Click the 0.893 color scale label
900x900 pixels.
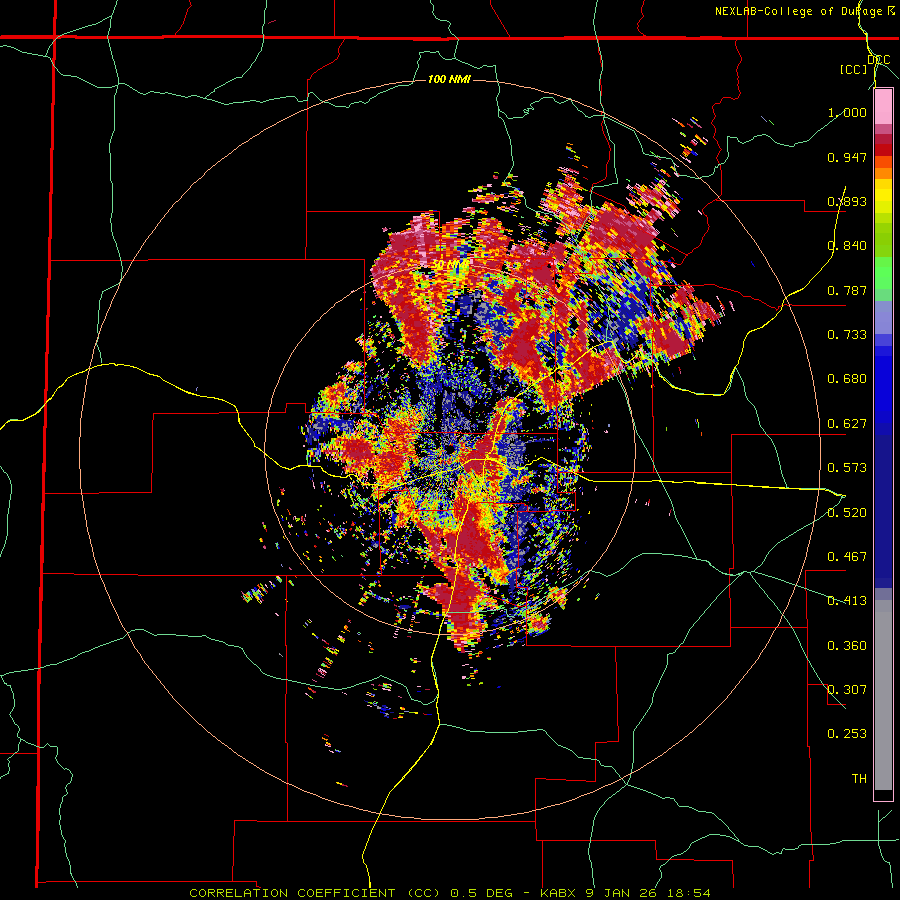(847, 201)
